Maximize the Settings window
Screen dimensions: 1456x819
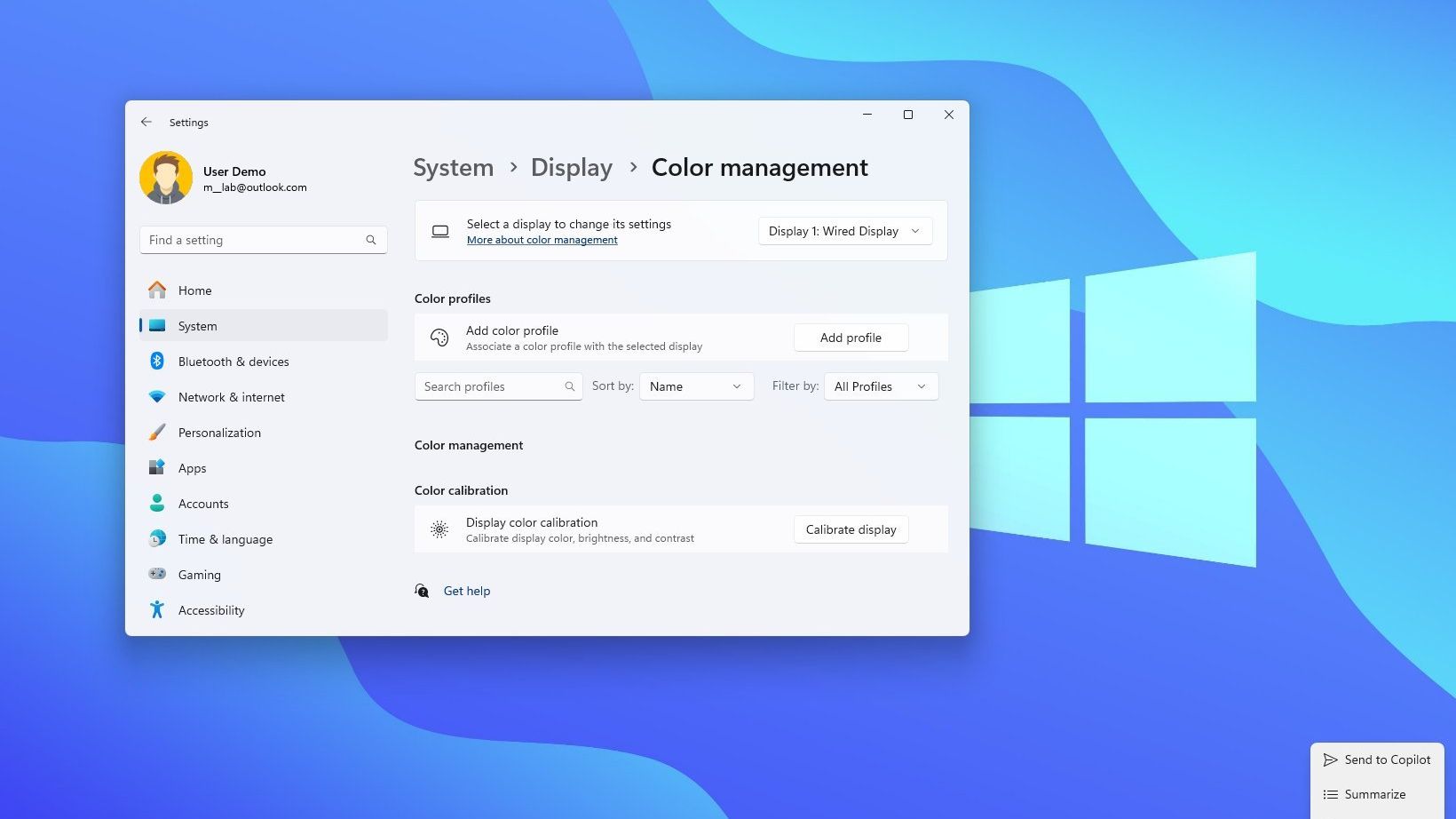pyautogui.click(x=908, y=115)
